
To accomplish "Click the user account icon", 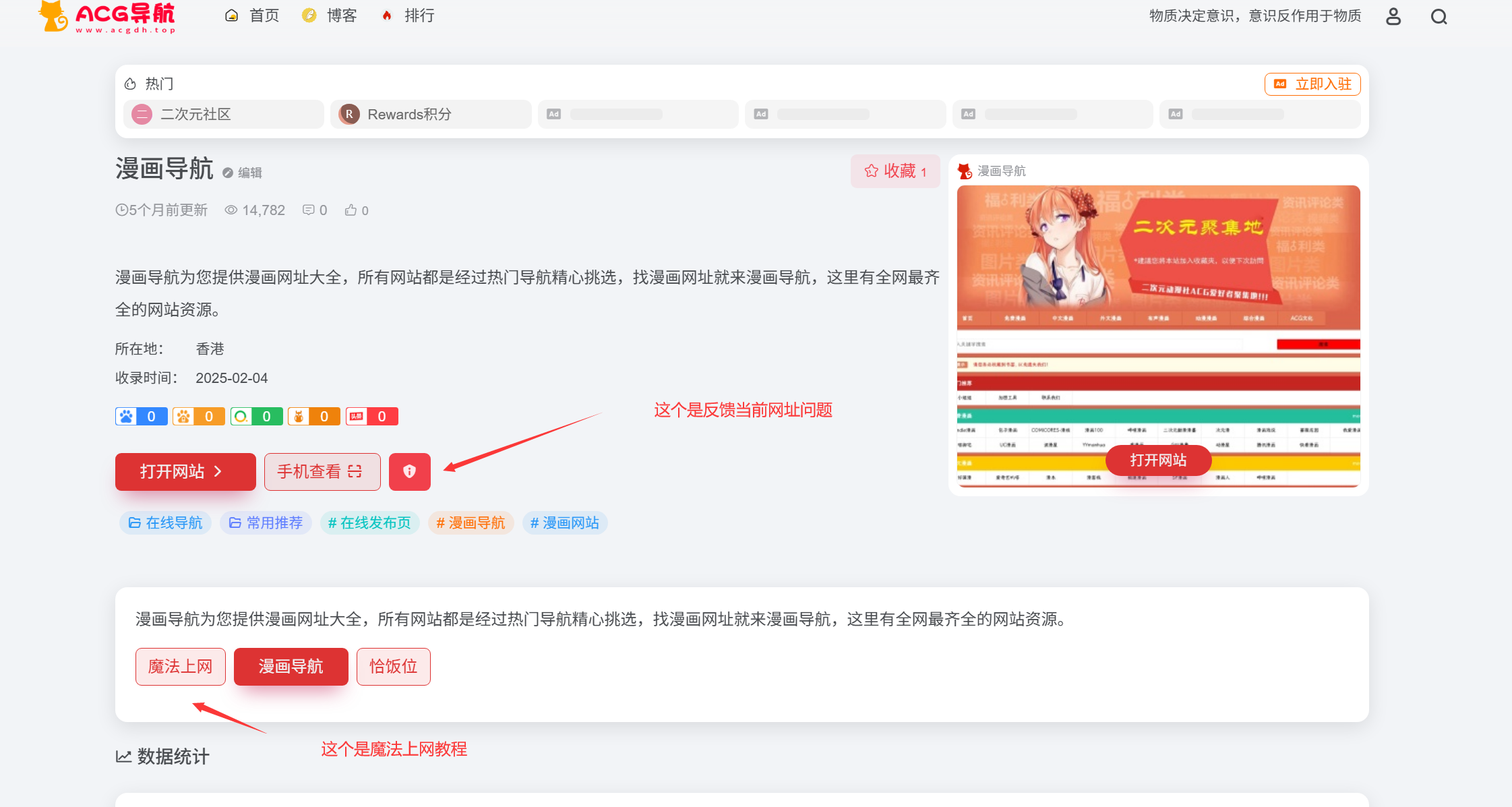I will tap(1393, 16).
